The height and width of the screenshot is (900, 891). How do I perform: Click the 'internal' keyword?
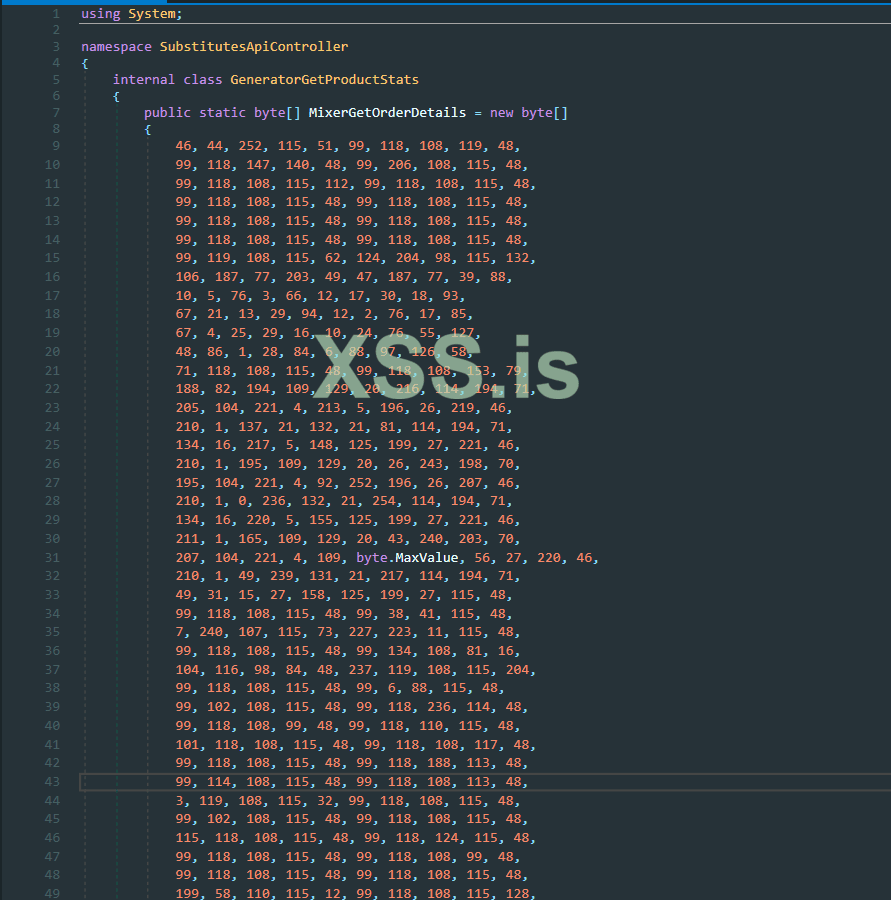tap(144, 79)
